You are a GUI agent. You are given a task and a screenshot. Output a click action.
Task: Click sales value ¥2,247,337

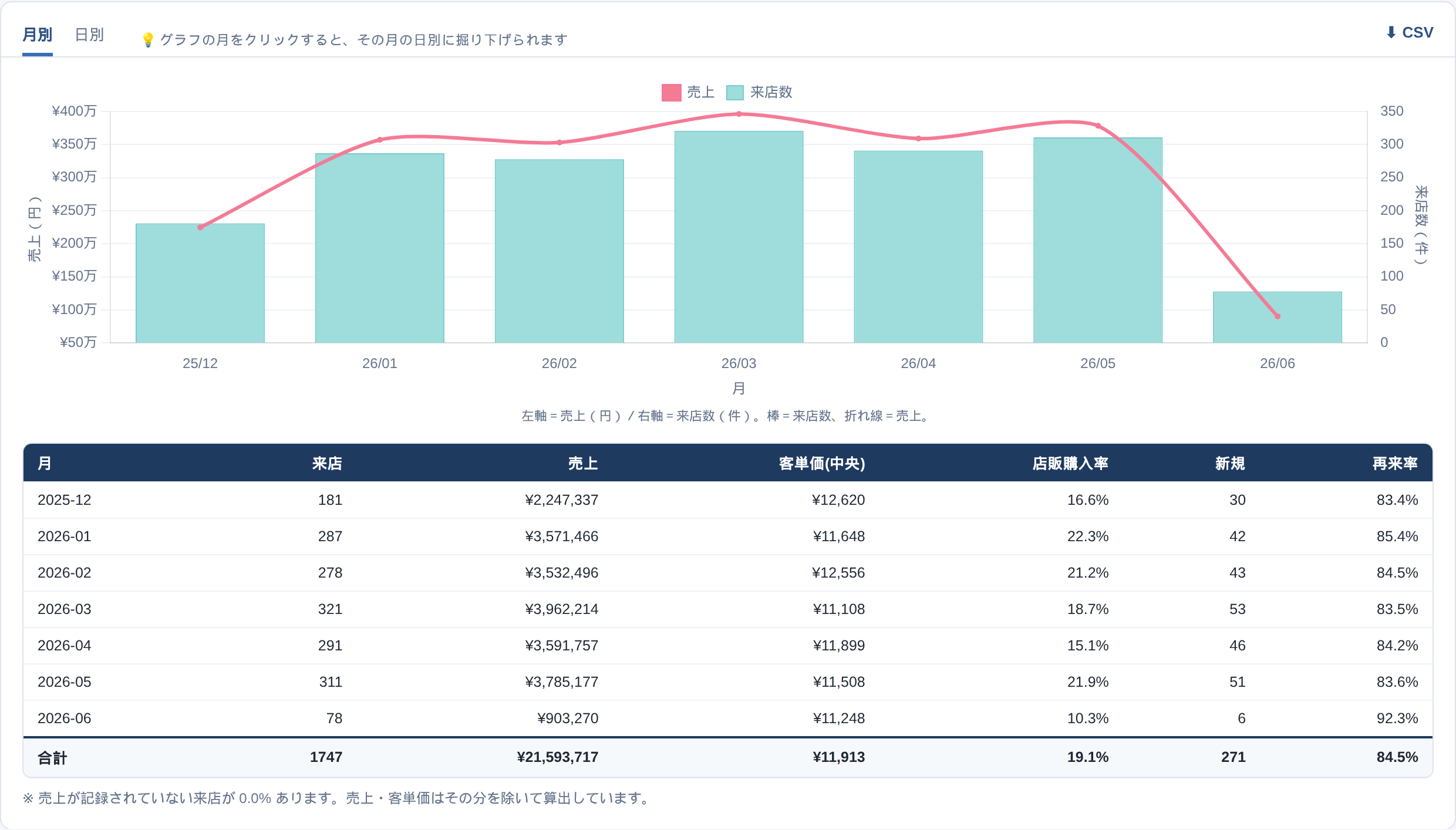tap(562, 500)
